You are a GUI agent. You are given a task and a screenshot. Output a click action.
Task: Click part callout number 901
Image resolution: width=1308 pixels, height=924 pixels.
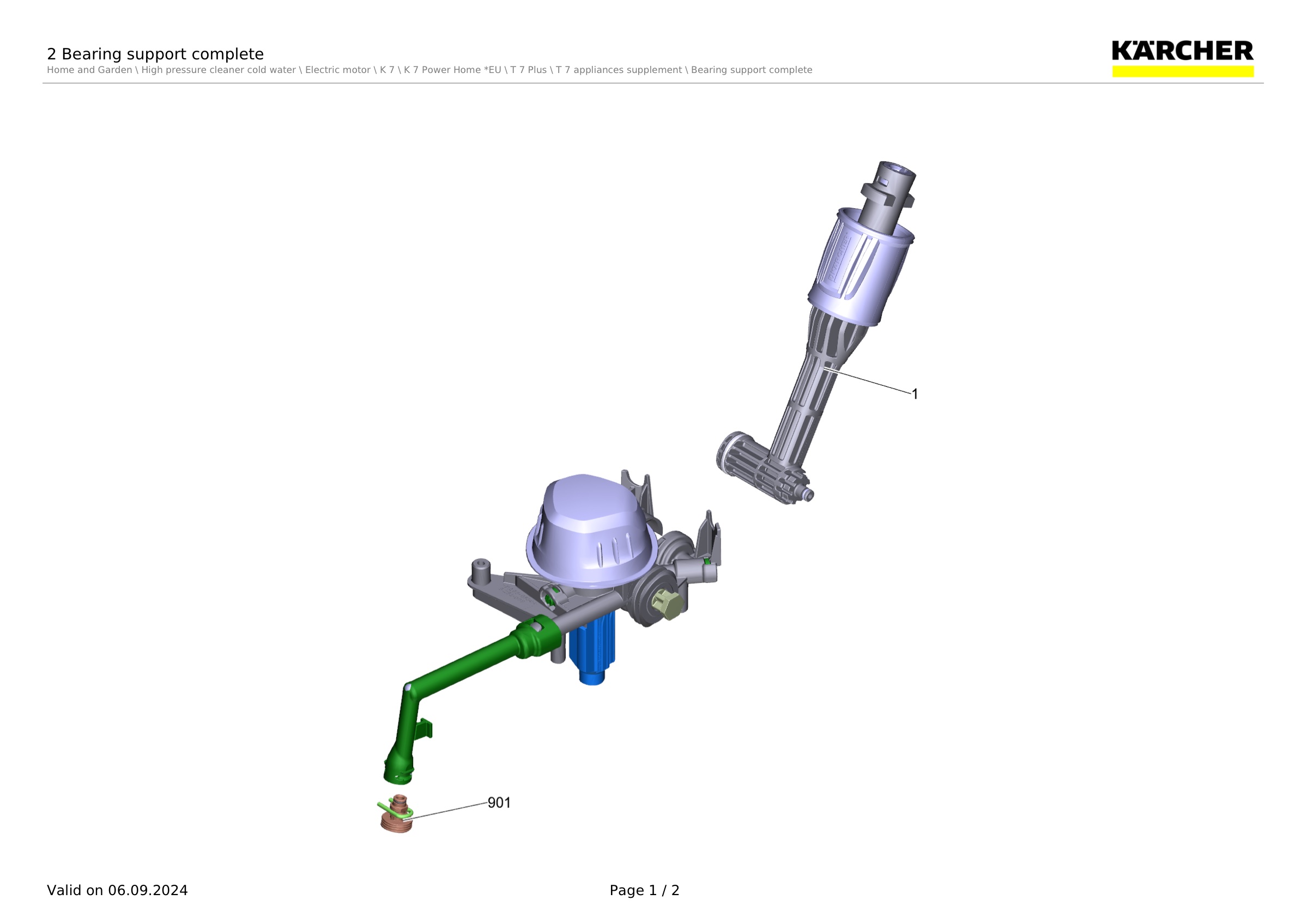point(499,803)
